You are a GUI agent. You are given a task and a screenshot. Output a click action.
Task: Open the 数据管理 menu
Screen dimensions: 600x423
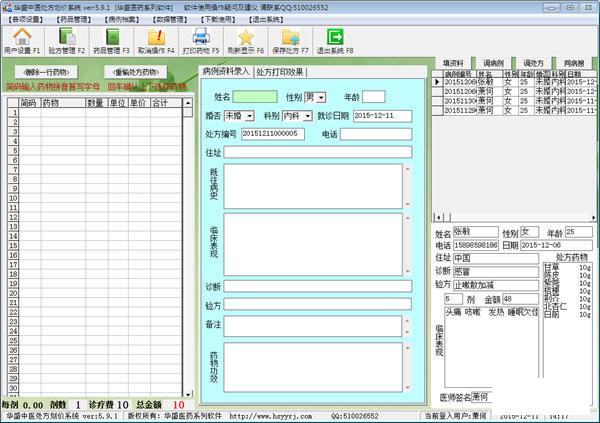172,18
